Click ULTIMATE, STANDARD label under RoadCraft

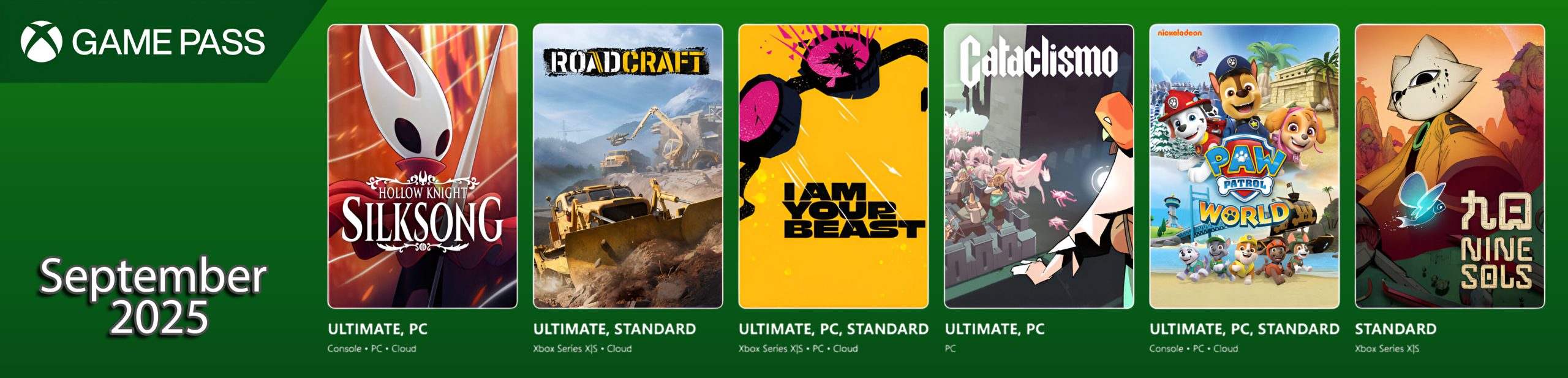614,329
